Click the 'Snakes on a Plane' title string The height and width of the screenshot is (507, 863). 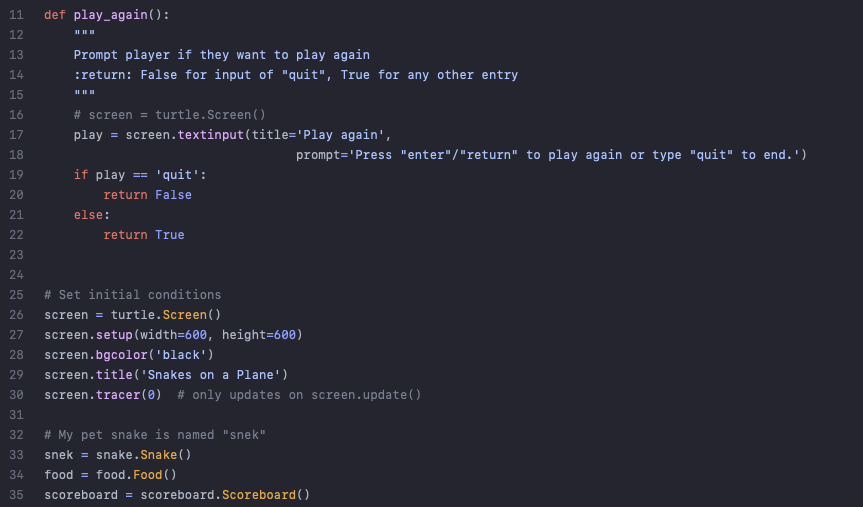pyautogui.click(x=214, y=375)
